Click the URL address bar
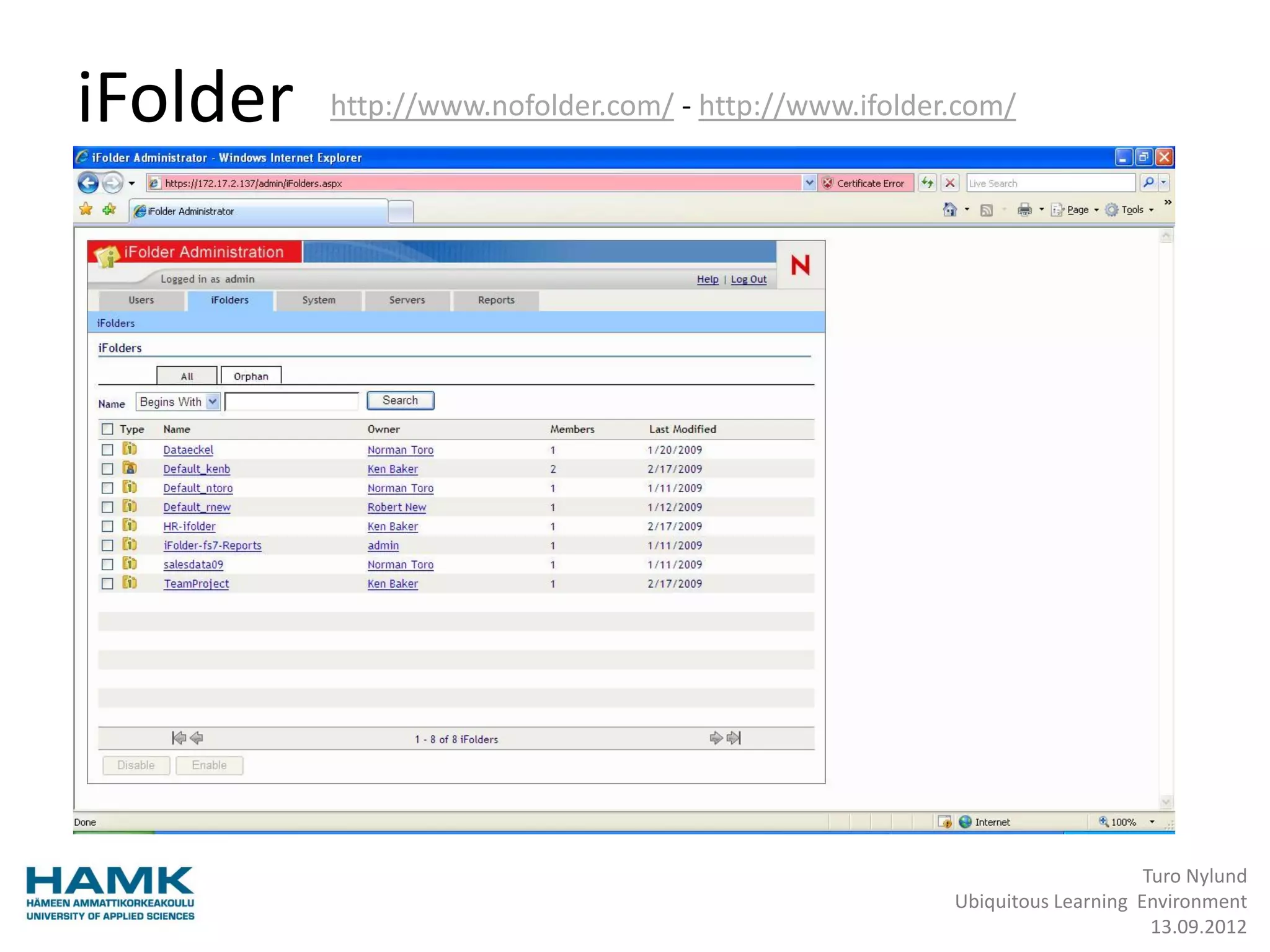This screenshot has height=952, width=1270. [x=475, y=183]
